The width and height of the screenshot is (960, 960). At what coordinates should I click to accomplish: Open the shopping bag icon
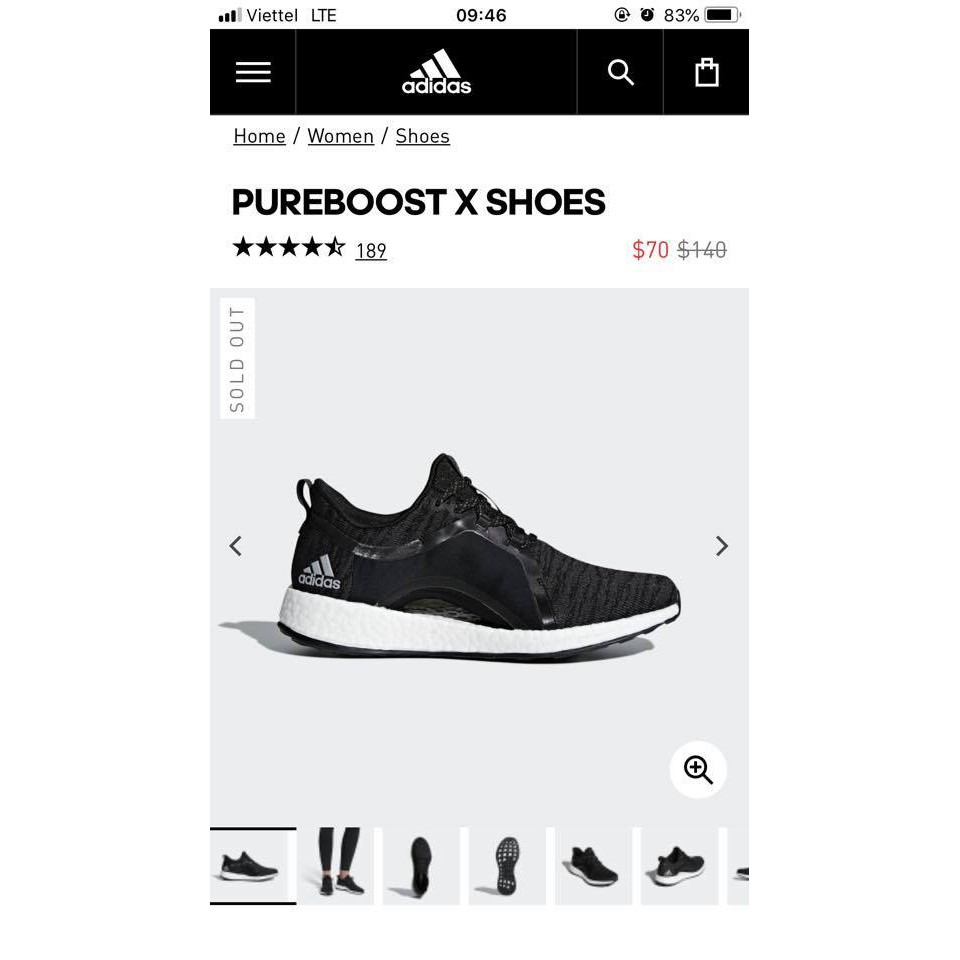(707, 72)
